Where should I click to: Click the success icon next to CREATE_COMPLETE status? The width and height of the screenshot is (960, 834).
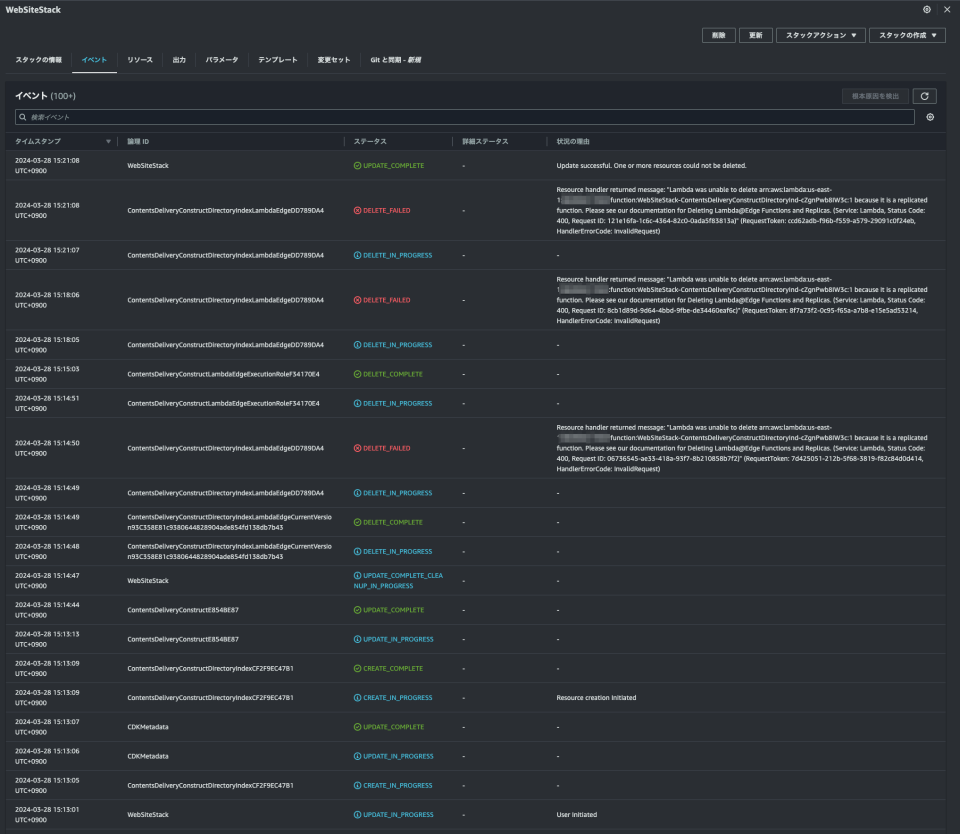pos(357,668)
